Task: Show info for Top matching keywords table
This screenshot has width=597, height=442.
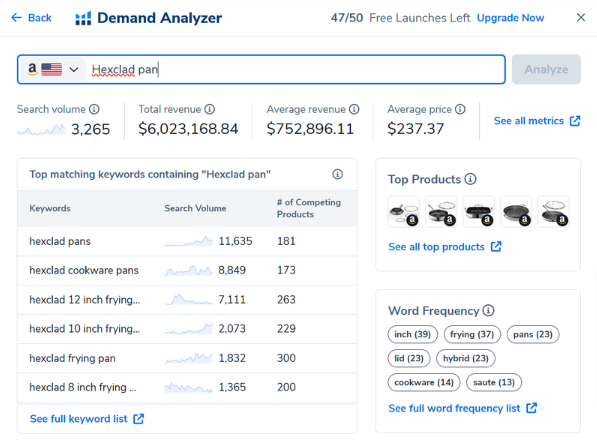Action: (x=337, y=174)
